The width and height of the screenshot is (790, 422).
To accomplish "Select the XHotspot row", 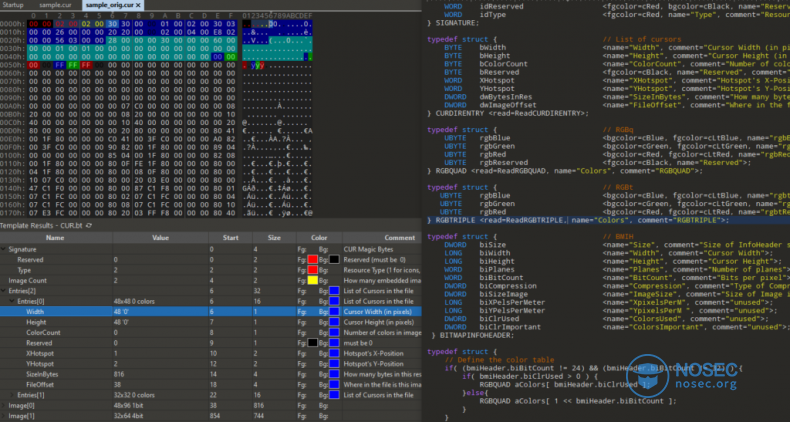I will (x=211, y=354).
